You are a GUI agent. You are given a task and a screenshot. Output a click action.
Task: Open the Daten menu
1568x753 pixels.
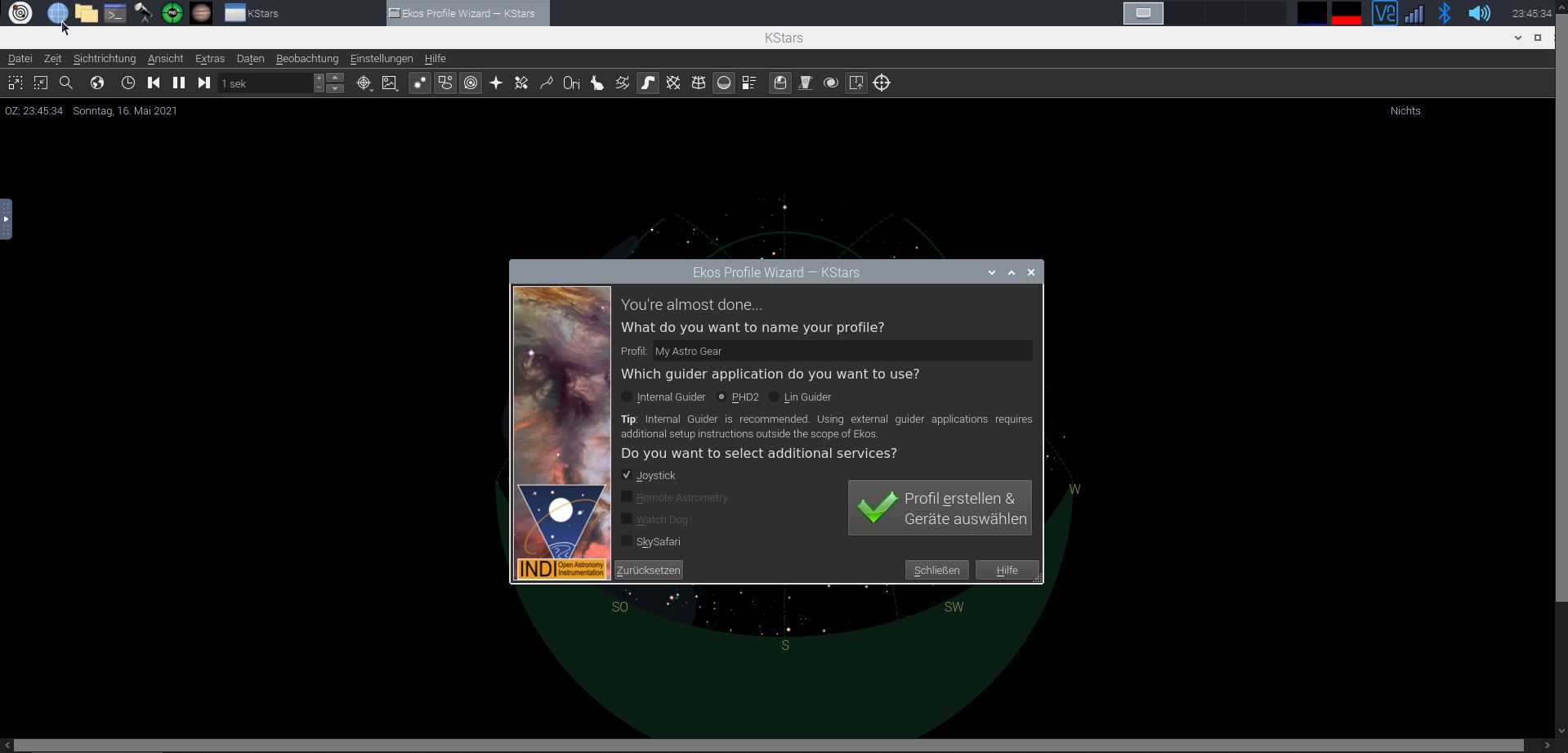point(250,59)
